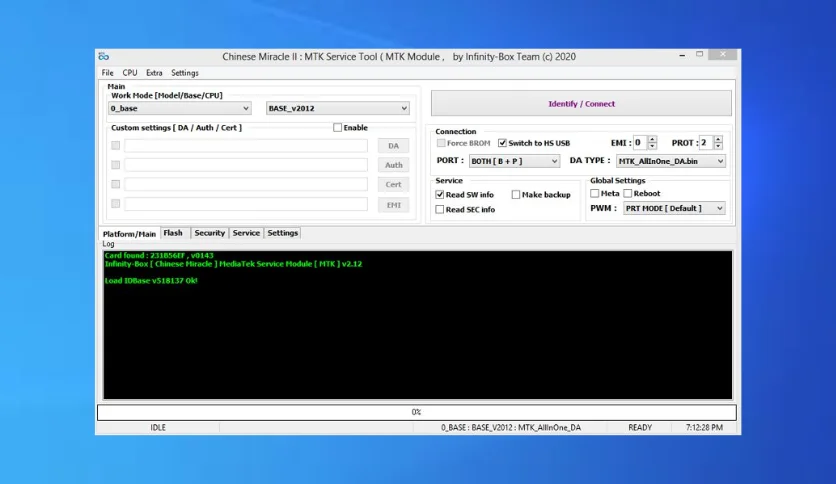Click the Cert browse button
This screenshot has height=484, width=836.
point(393,184)
